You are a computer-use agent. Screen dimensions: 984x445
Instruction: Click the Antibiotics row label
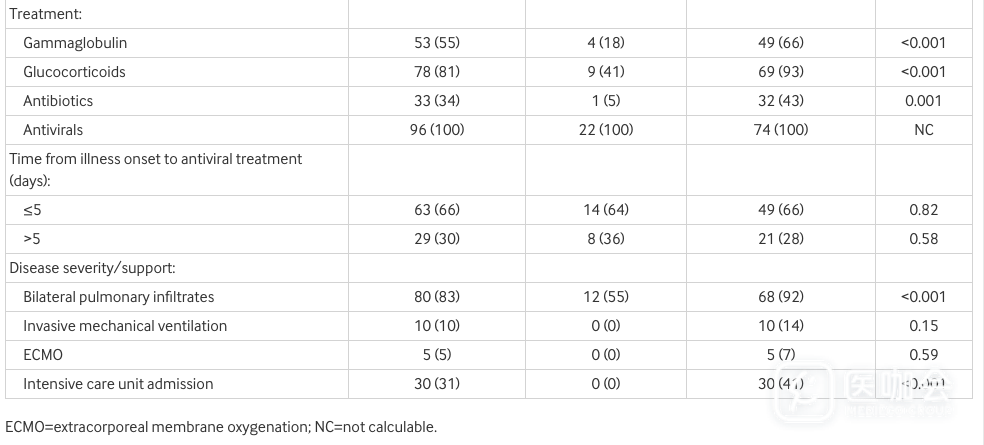coord(58,101)
